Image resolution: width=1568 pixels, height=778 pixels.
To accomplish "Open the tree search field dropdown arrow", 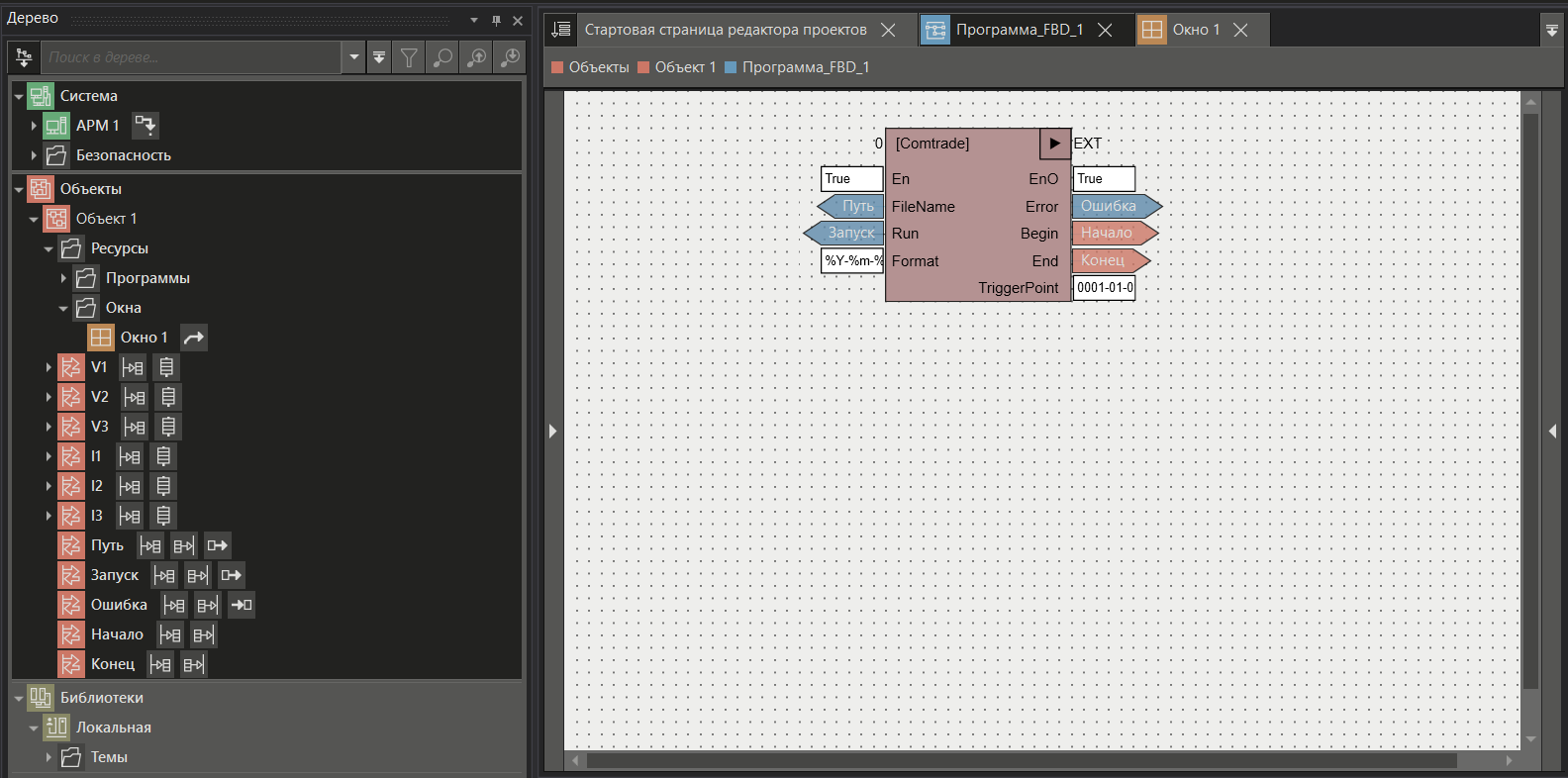I will pyautogui.click(x=354, y=58).
